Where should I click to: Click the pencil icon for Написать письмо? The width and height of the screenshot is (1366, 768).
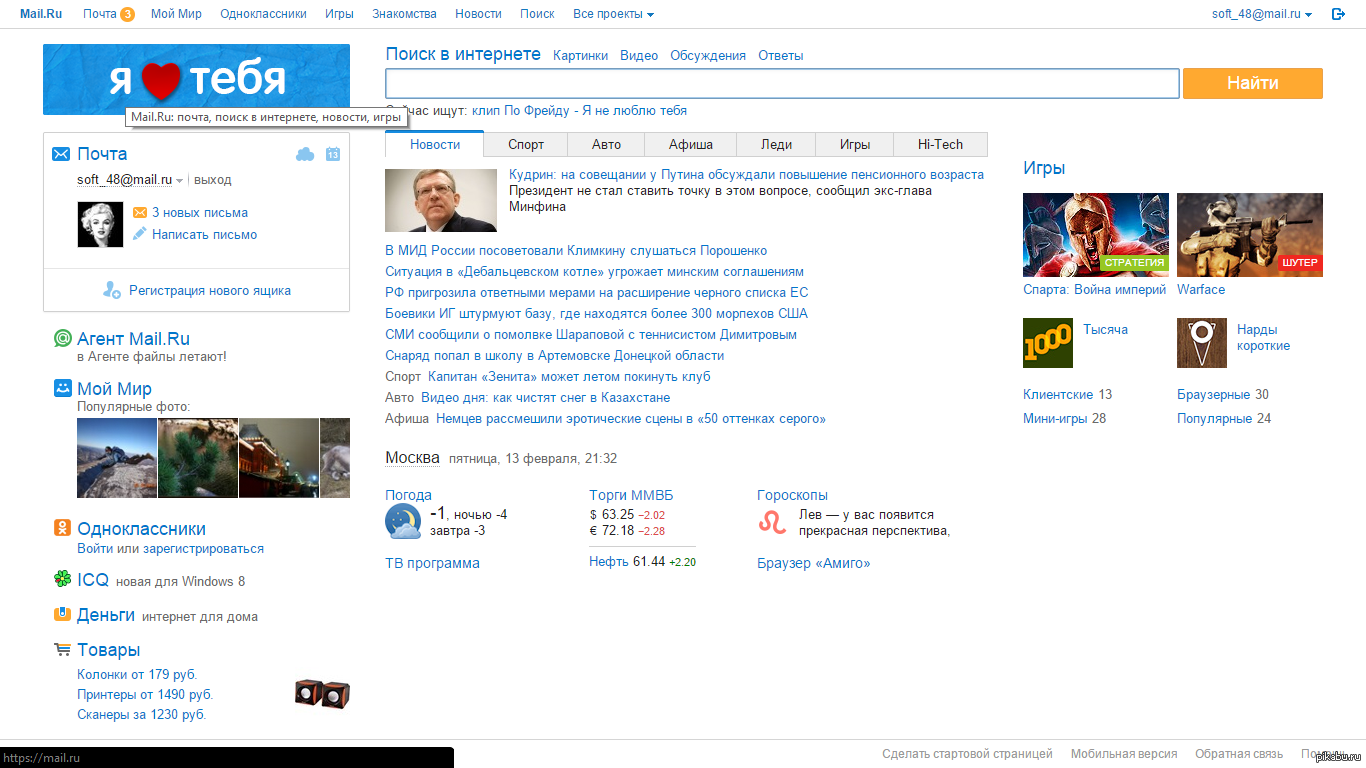(140, 234)
